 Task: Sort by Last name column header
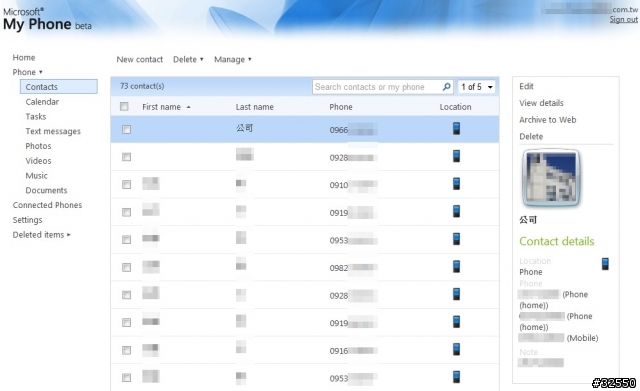pyautogui.click(x=254, y=107)
